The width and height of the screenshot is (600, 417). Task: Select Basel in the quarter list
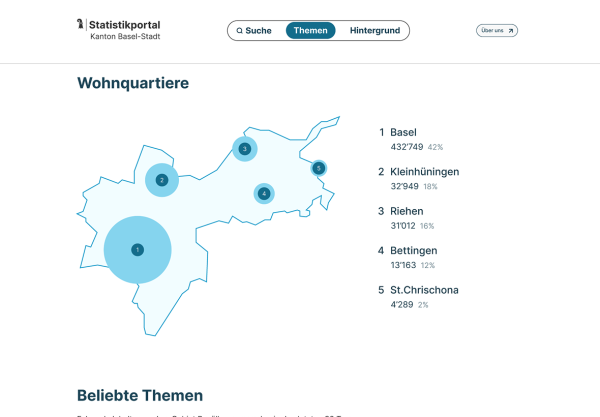pyautogui.click(x=403, y=132)
